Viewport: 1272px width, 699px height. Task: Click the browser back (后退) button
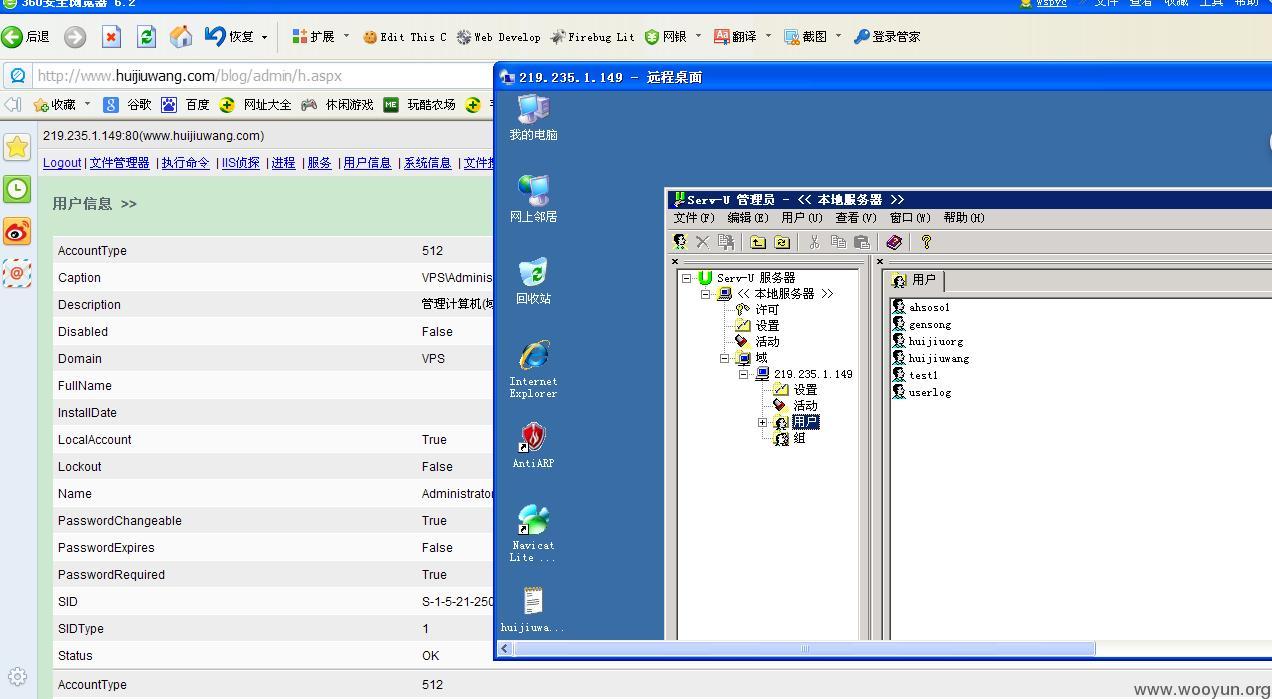tap(26, 37)
